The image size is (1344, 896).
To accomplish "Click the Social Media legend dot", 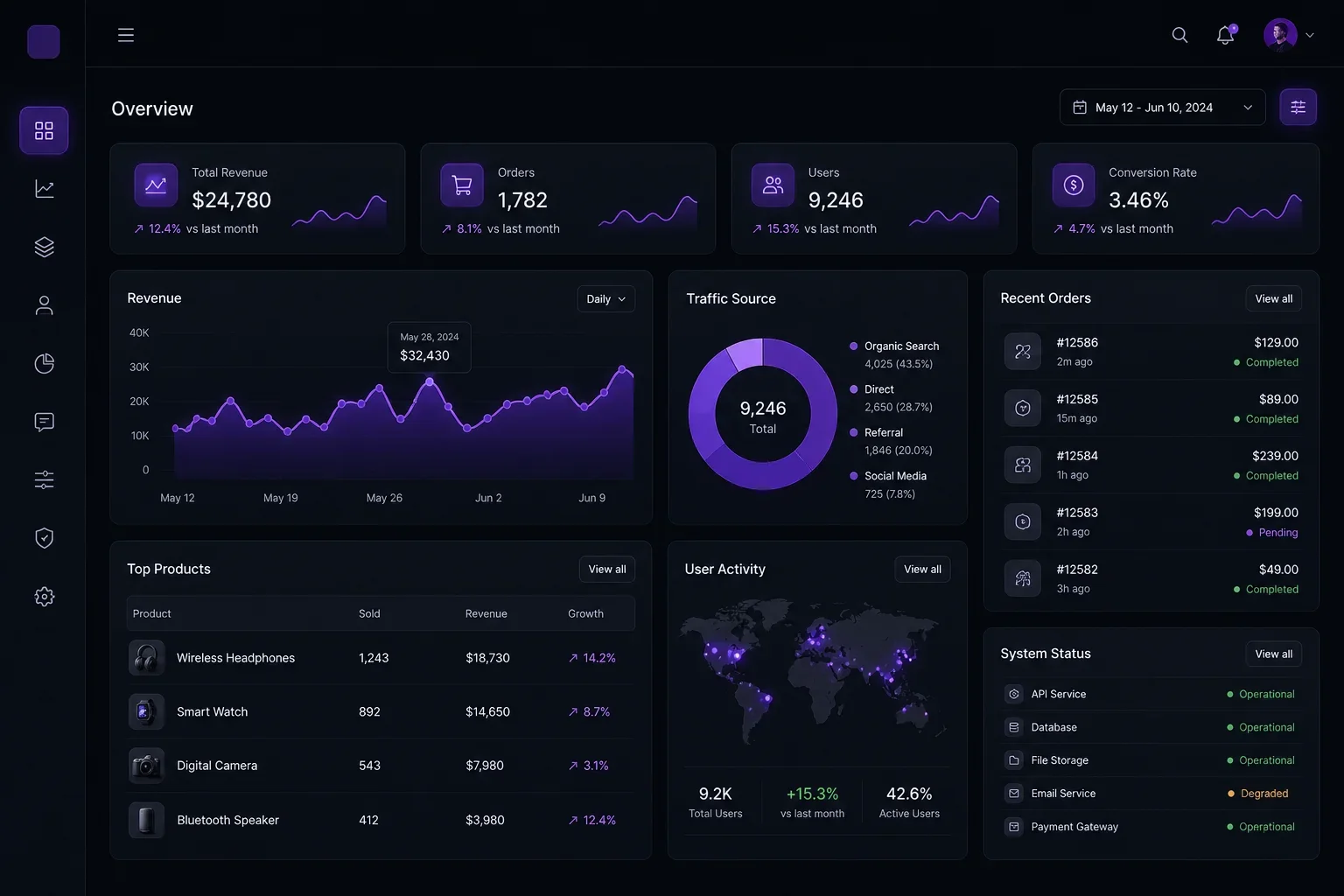I will (854, 476).
